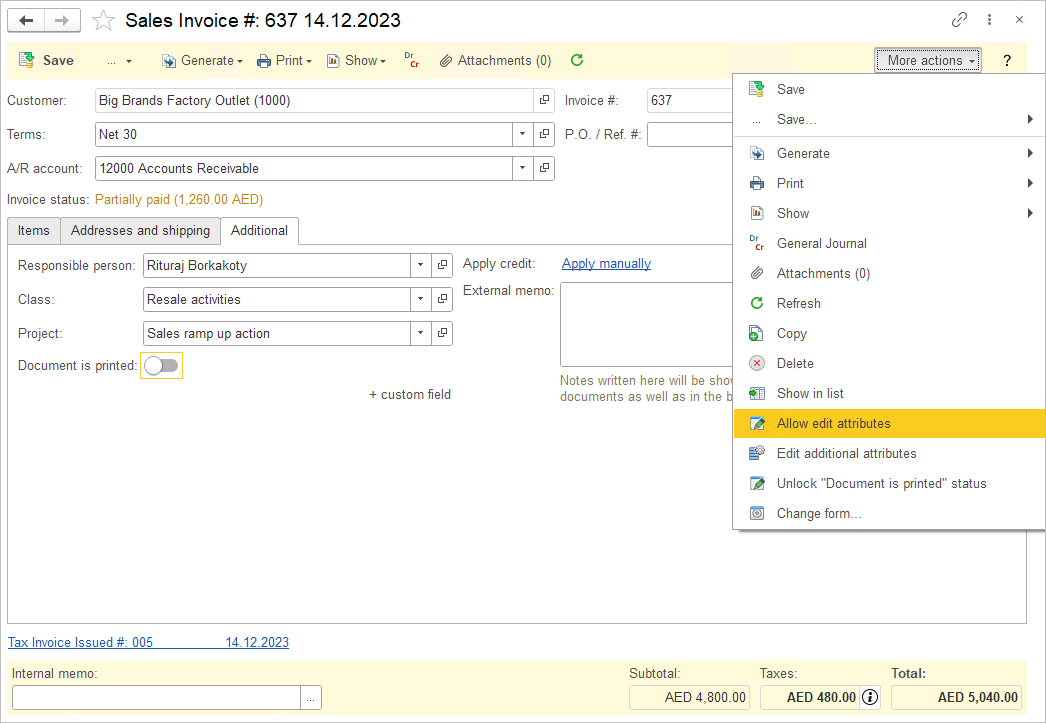
Task: Go back with the left arrow button
Action: click(x=26, y=20)
